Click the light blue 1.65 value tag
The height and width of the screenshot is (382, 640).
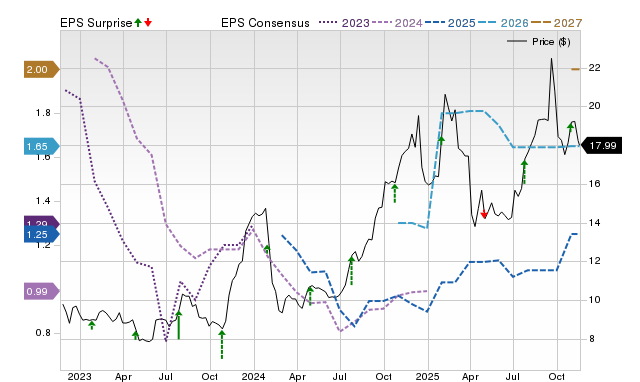coord(42,147)
